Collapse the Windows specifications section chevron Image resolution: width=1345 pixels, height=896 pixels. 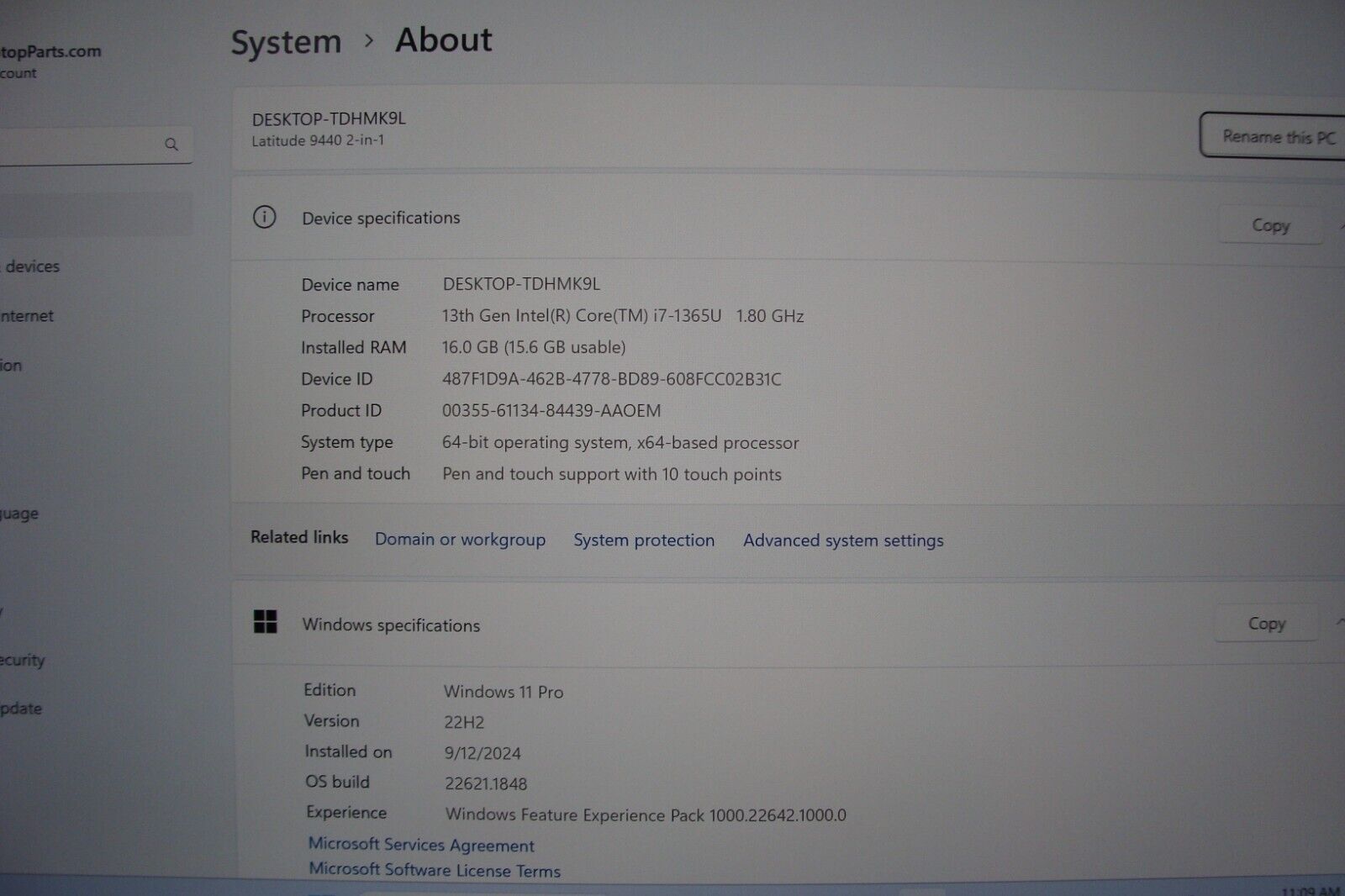[x=1339, y=622]
